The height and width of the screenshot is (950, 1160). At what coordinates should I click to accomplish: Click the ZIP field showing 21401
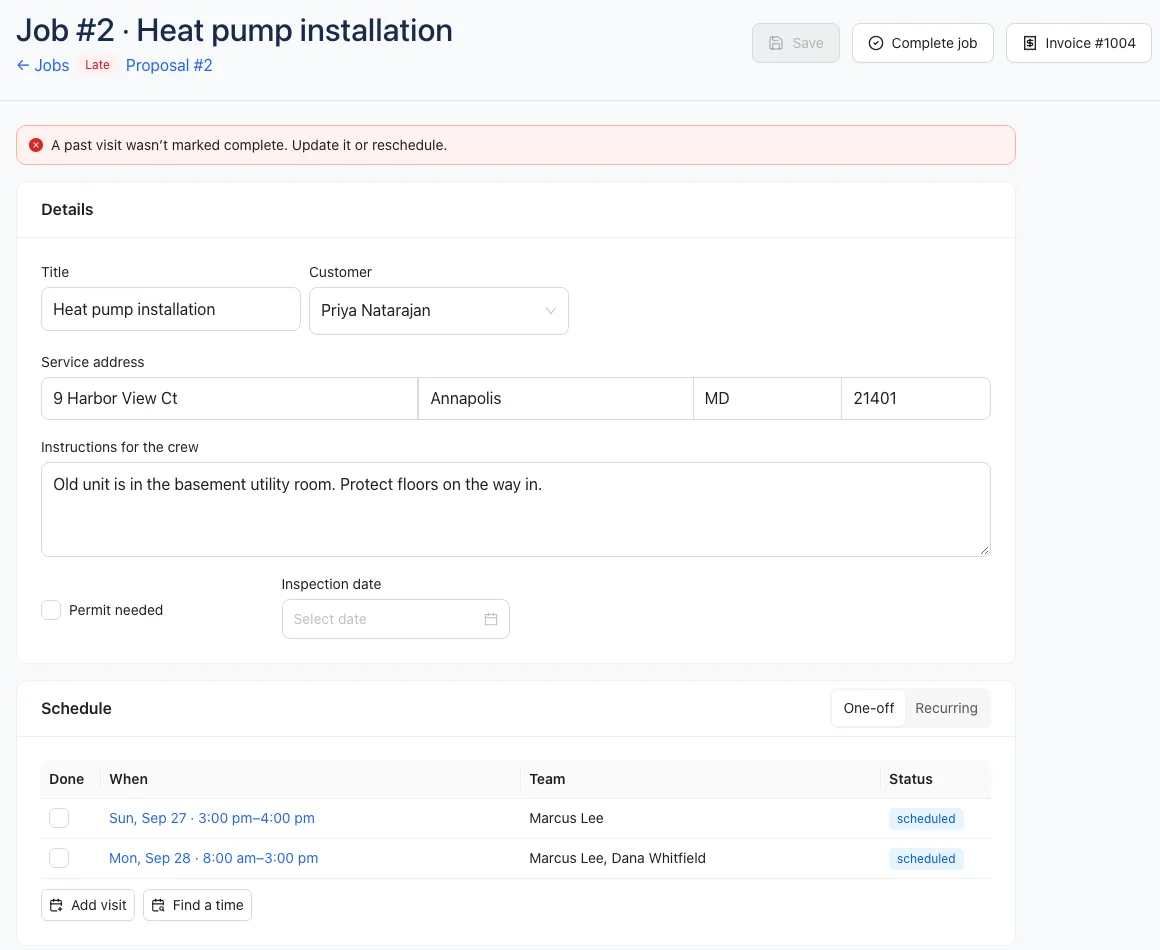(916, 399)
